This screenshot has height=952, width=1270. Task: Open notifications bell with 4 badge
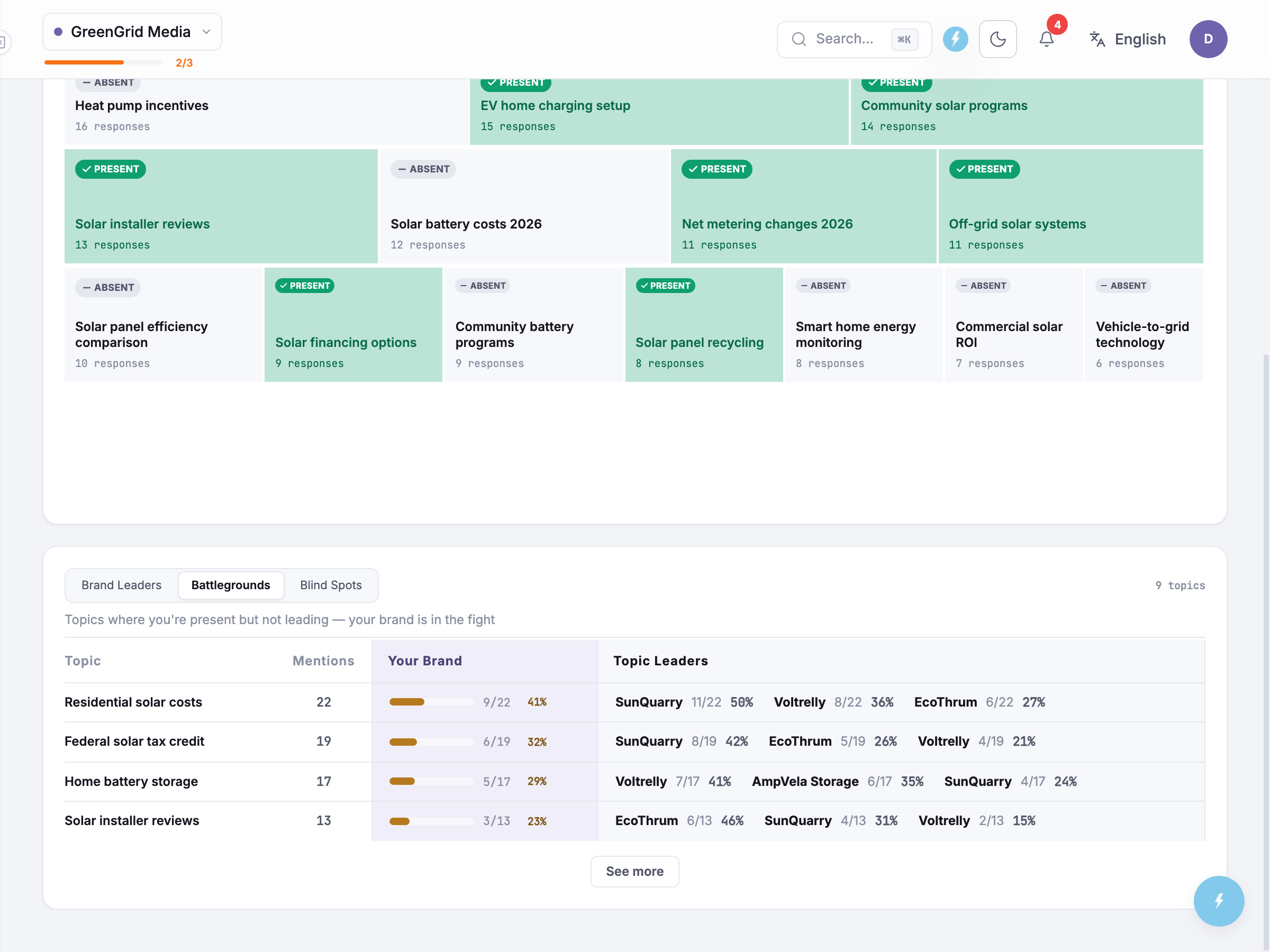(x=1047, y=39)
